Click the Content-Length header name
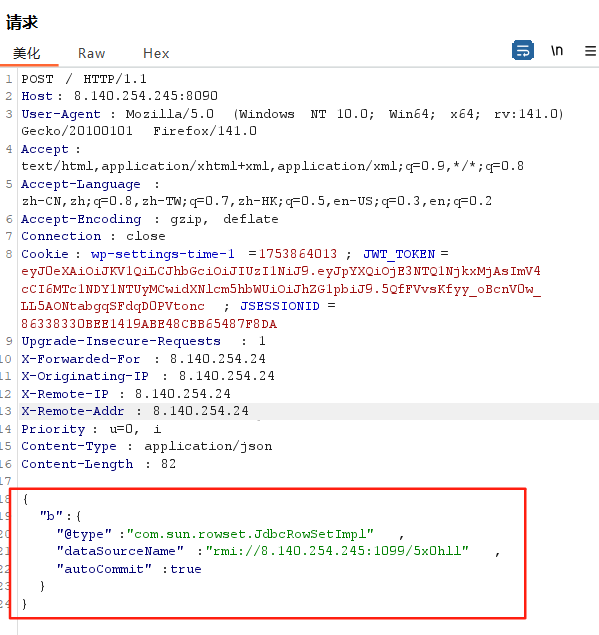Screen dimensions: 599x635 click(77, 464)
